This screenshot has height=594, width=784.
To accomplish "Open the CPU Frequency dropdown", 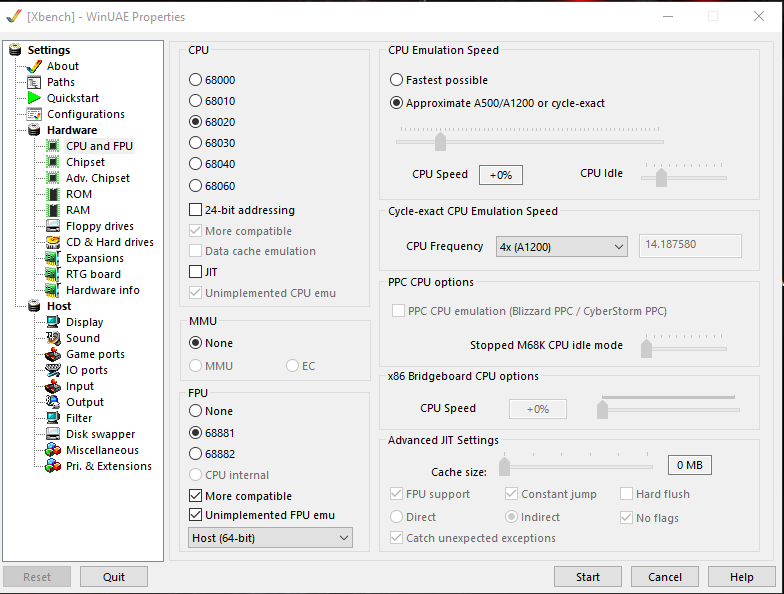I will pos(562,246).
